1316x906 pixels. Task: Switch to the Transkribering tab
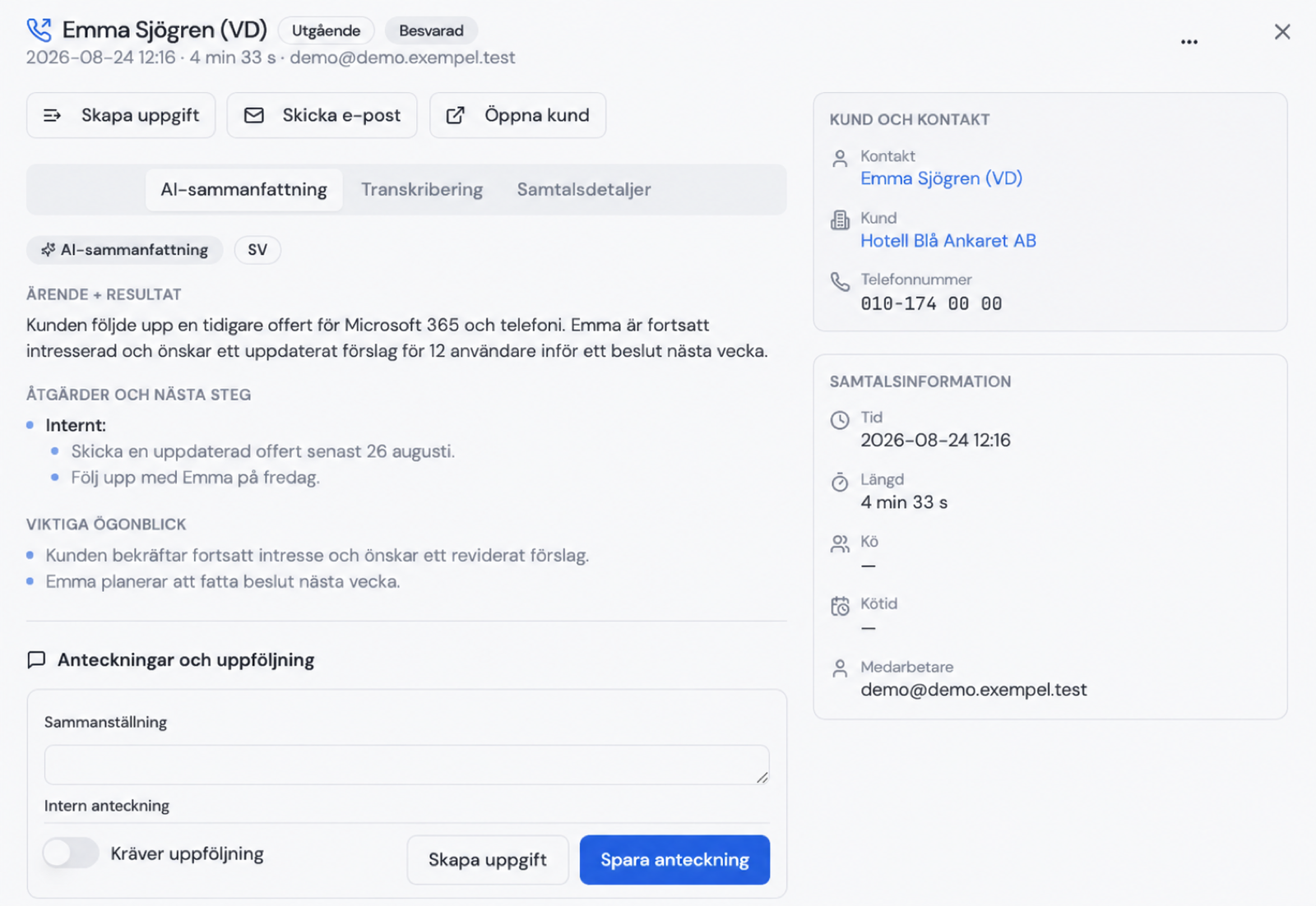click(x=422, y=190)
